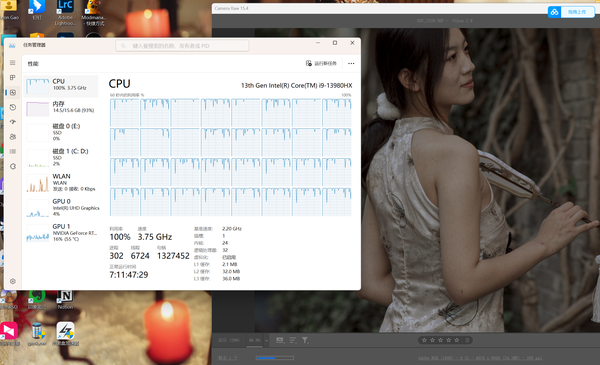Select Disk 1 (C: D:) performance entry
Viewport: 600px width, 365px height.
coord(61,157)
